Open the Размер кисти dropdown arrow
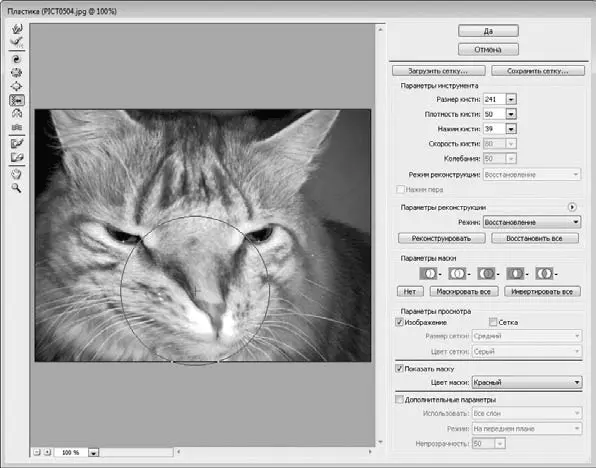 pos(511,100)
